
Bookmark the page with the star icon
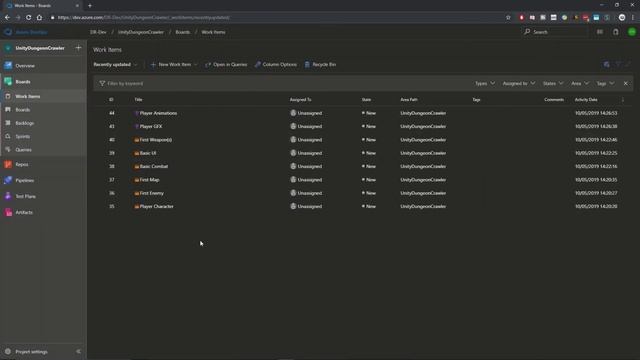(508, 18)
